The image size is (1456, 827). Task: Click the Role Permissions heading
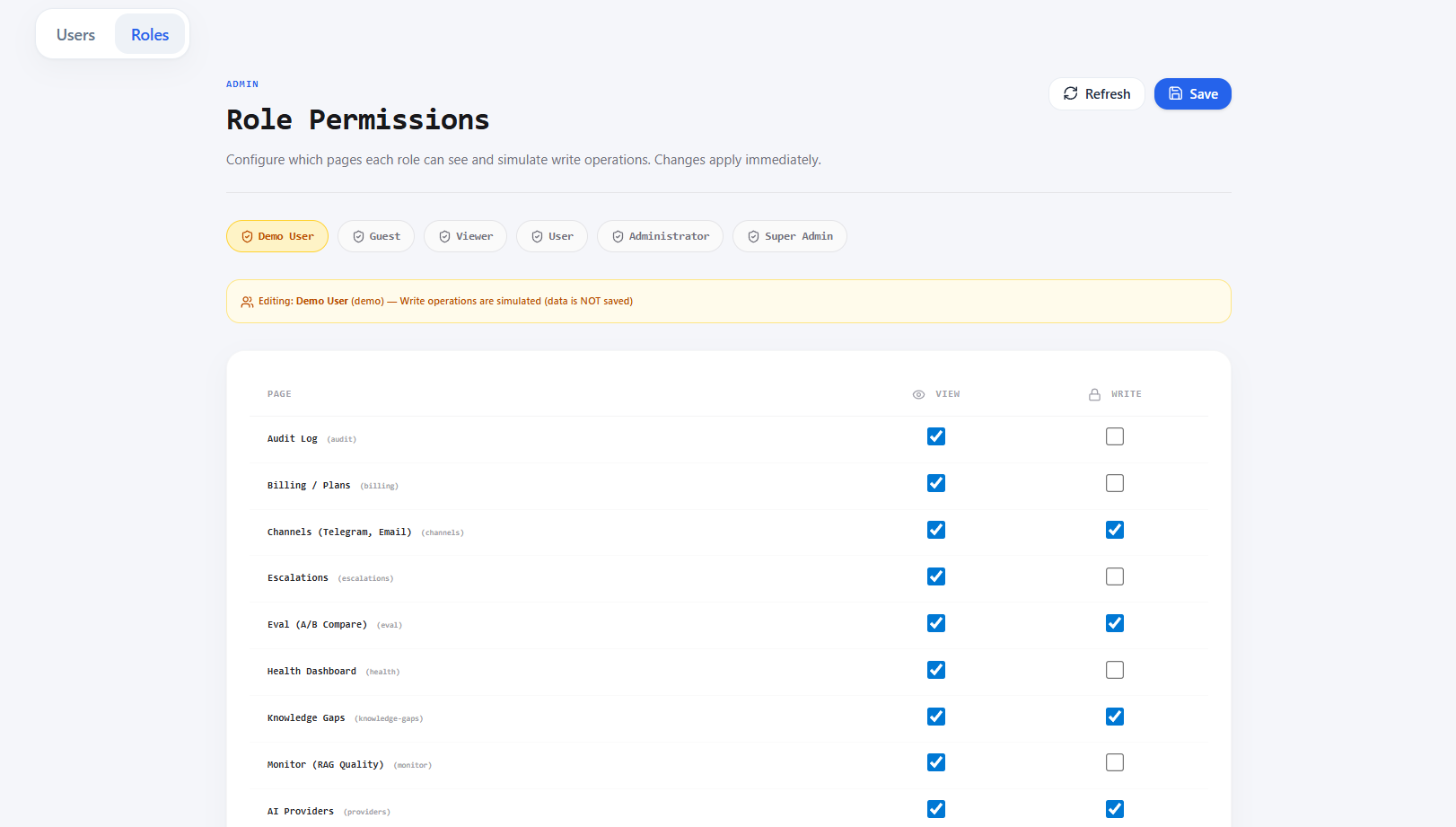point(357,119)
